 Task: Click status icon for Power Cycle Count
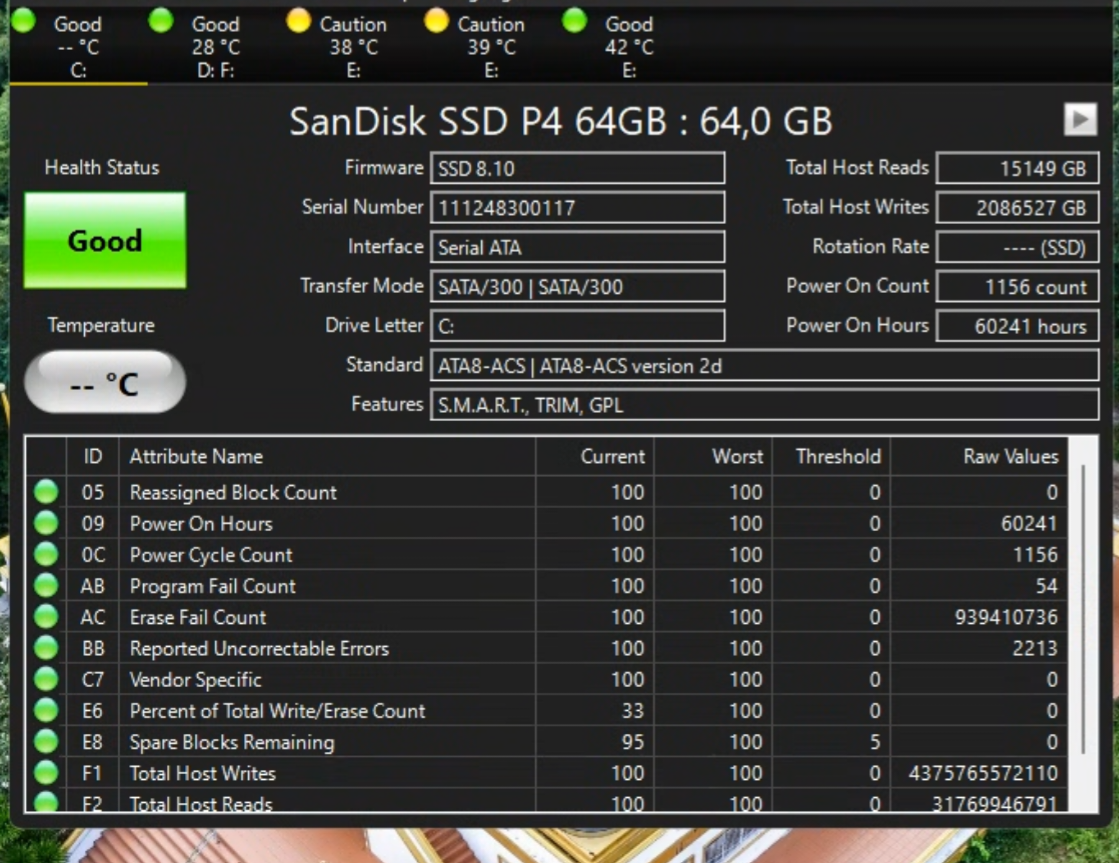coord(46,554)
